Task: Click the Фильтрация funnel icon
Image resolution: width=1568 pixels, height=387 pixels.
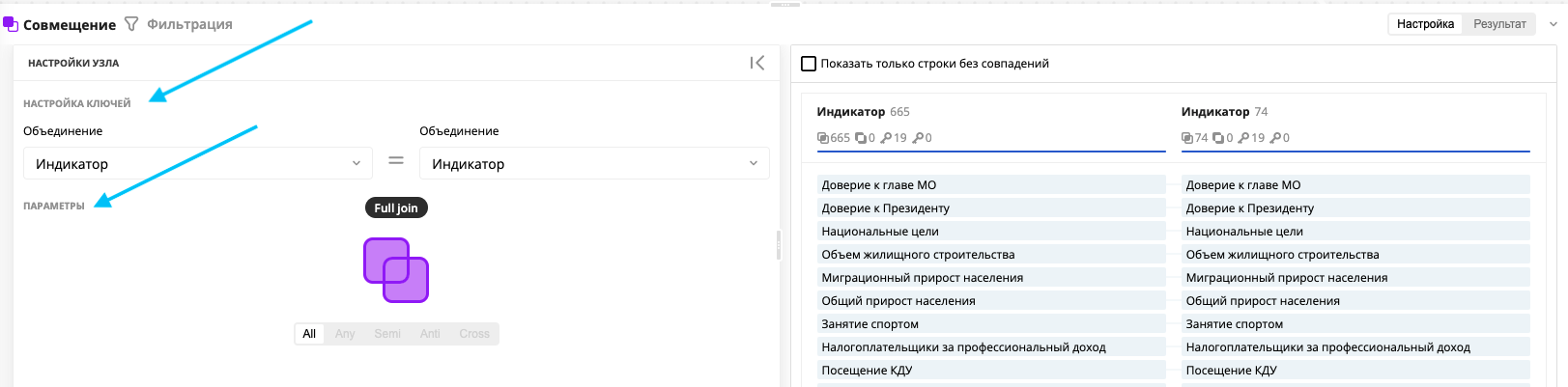Action: [132, 24]
